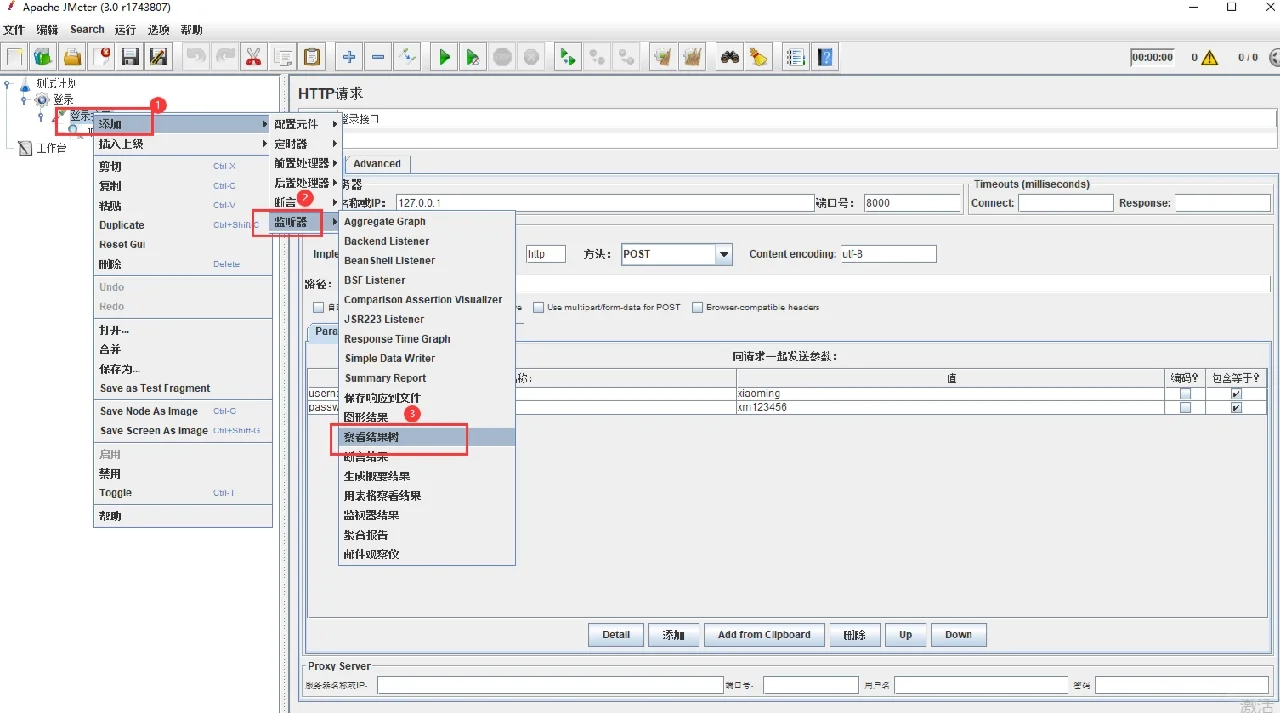Click the Cut scissors icon
Screen dimensions: 1280x713
point(253,57)
